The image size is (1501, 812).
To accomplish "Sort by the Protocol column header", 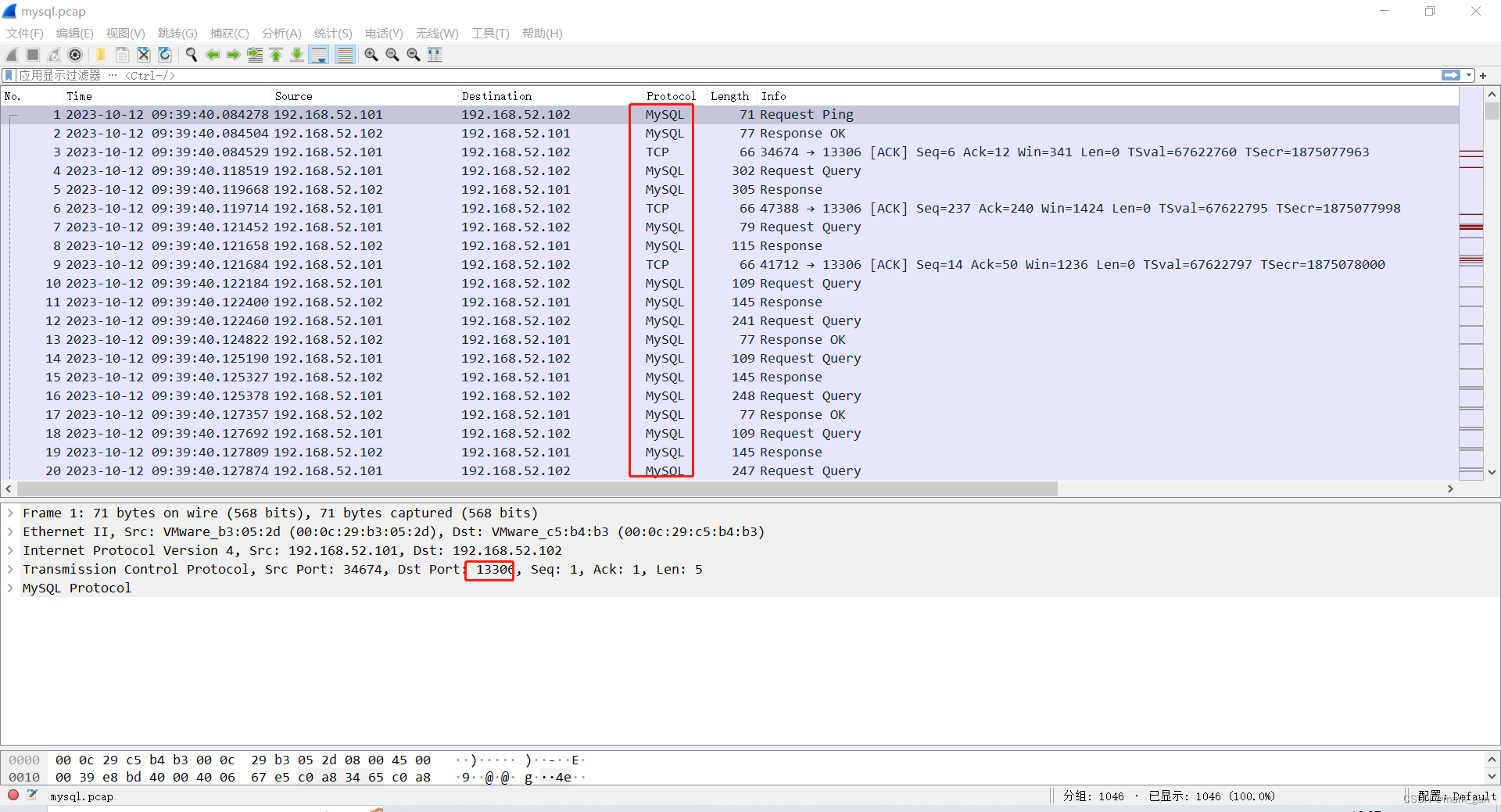I will [x=675, y=96].
